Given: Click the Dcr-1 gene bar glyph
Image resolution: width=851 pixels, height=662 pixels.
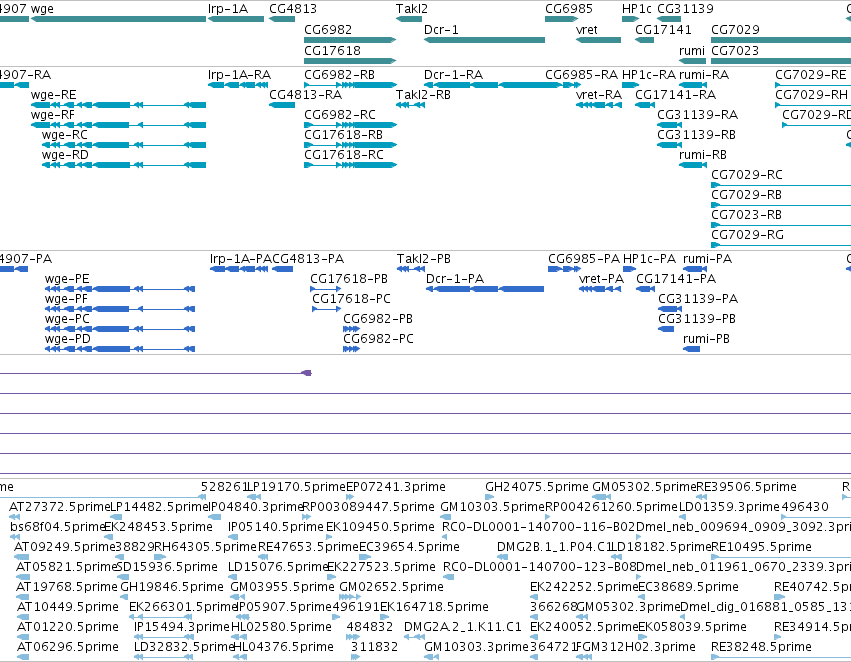Looking at the screenshot, I should coord(484,40).
